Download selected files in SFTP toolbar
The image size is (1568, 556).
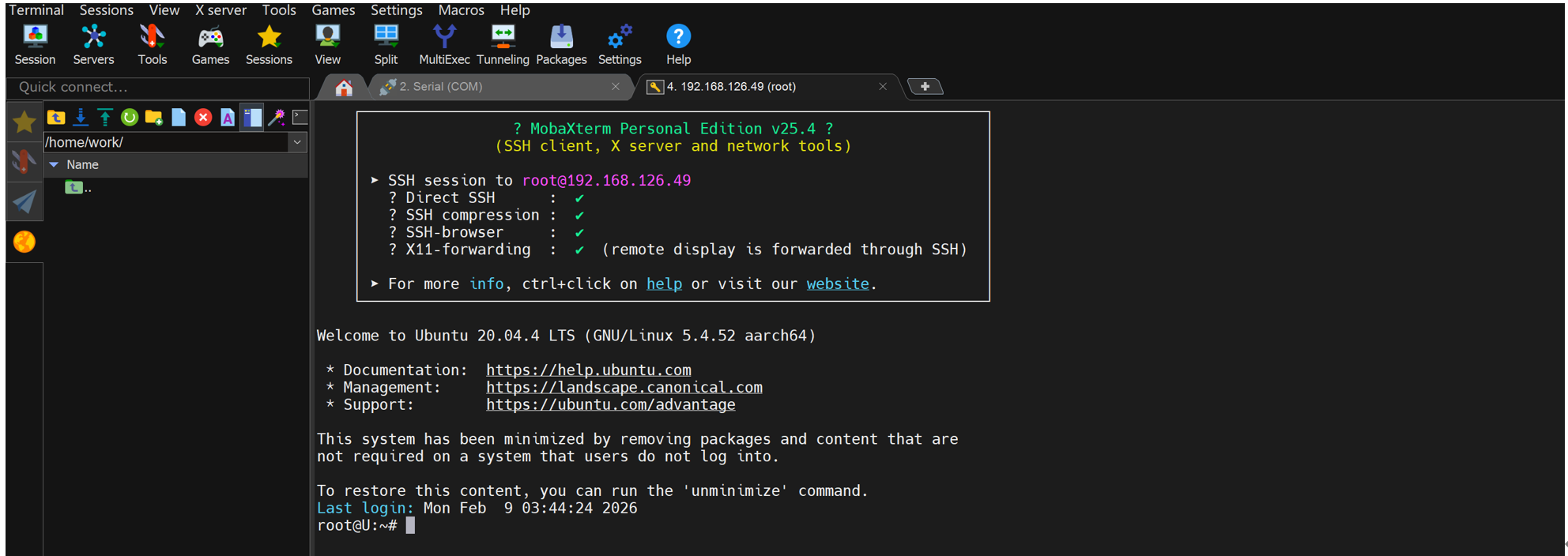tap(81, 118)
